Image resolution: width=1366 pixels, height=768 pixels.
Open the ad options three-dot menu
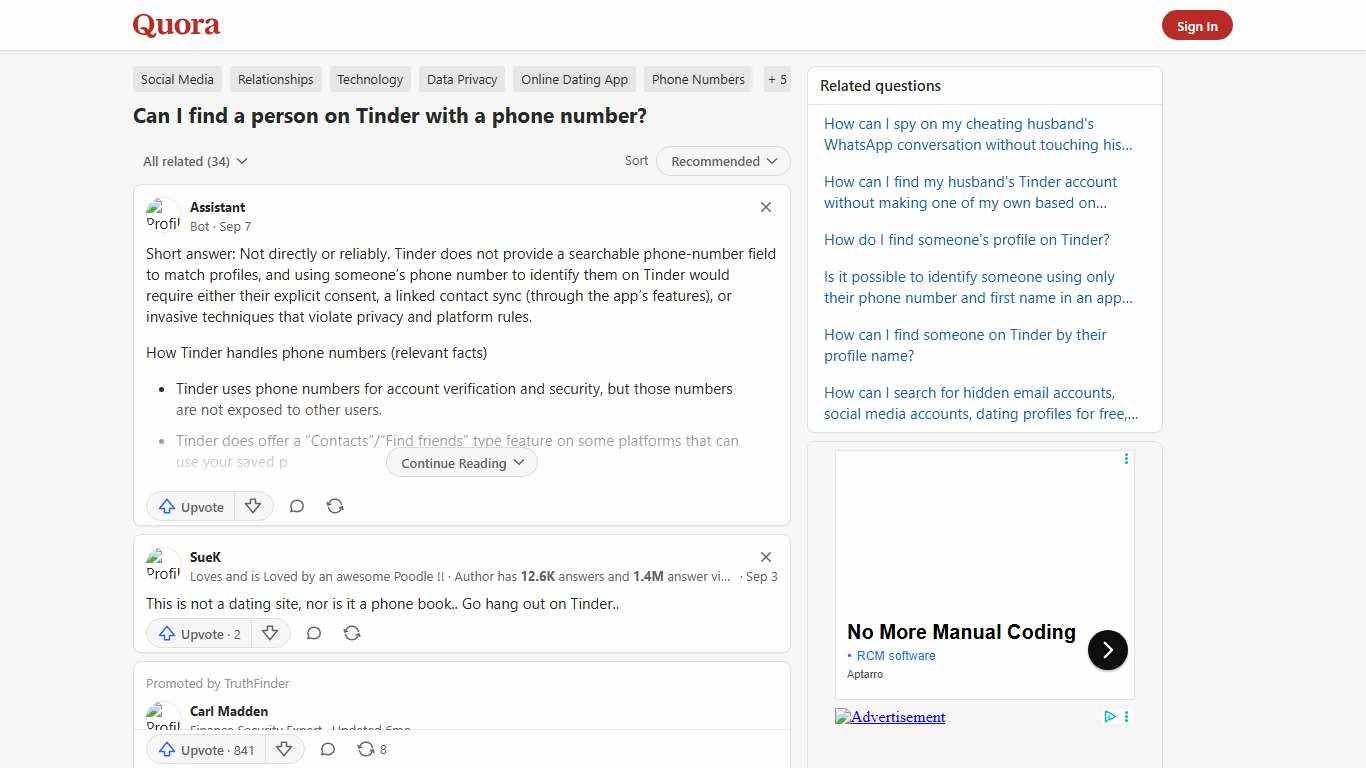[x=1126, y=459]
